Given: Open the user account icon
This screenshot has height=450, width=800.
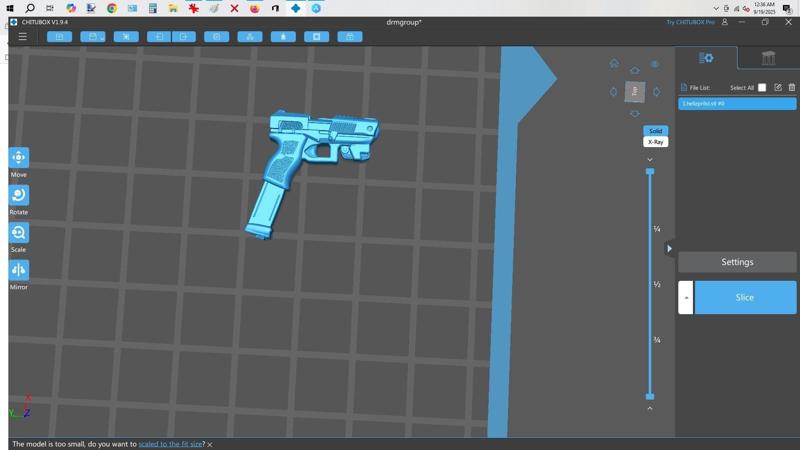Looking at the screenshot, I should [724, 22].
